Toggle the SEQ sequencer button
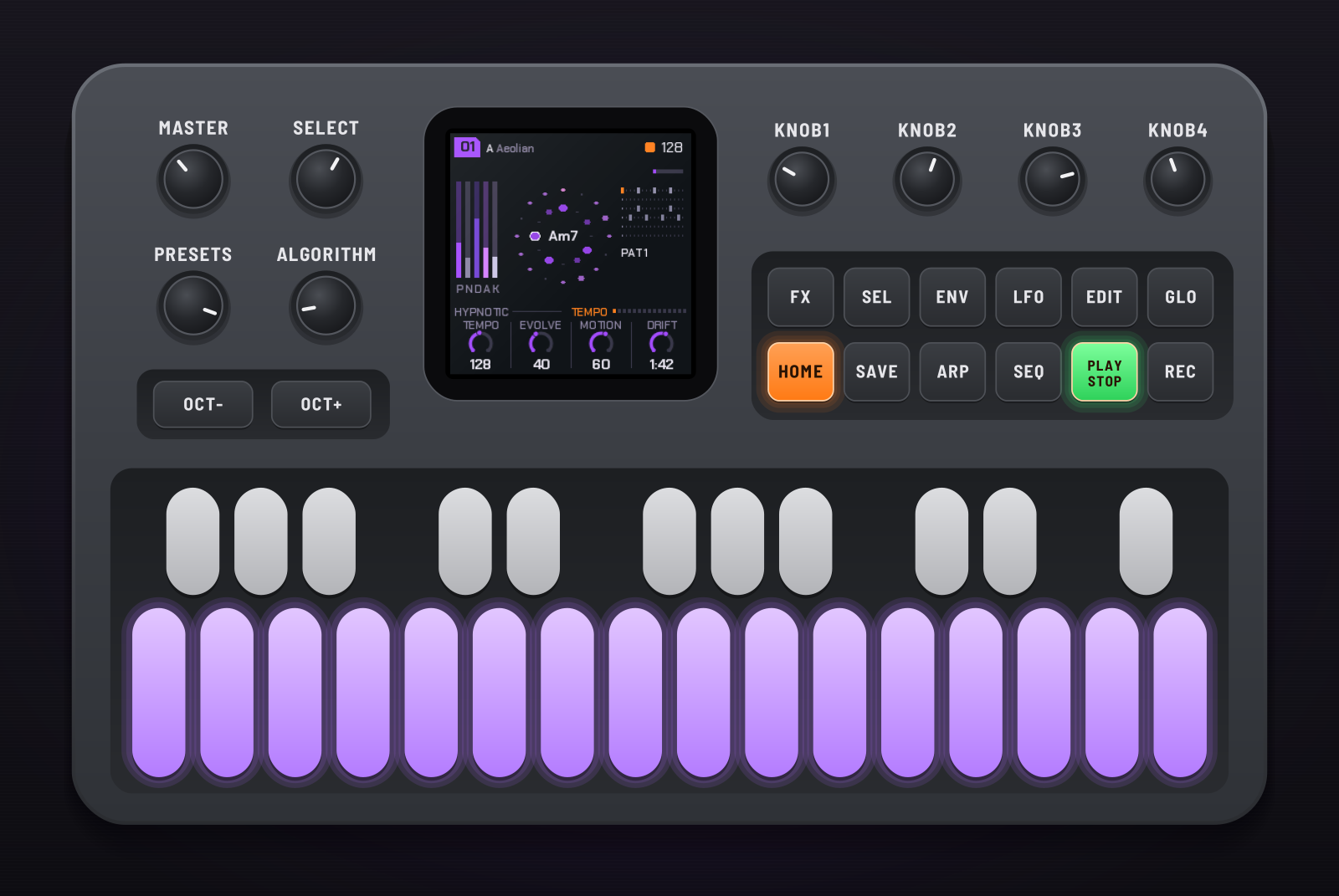 (x=1029, y=371)
